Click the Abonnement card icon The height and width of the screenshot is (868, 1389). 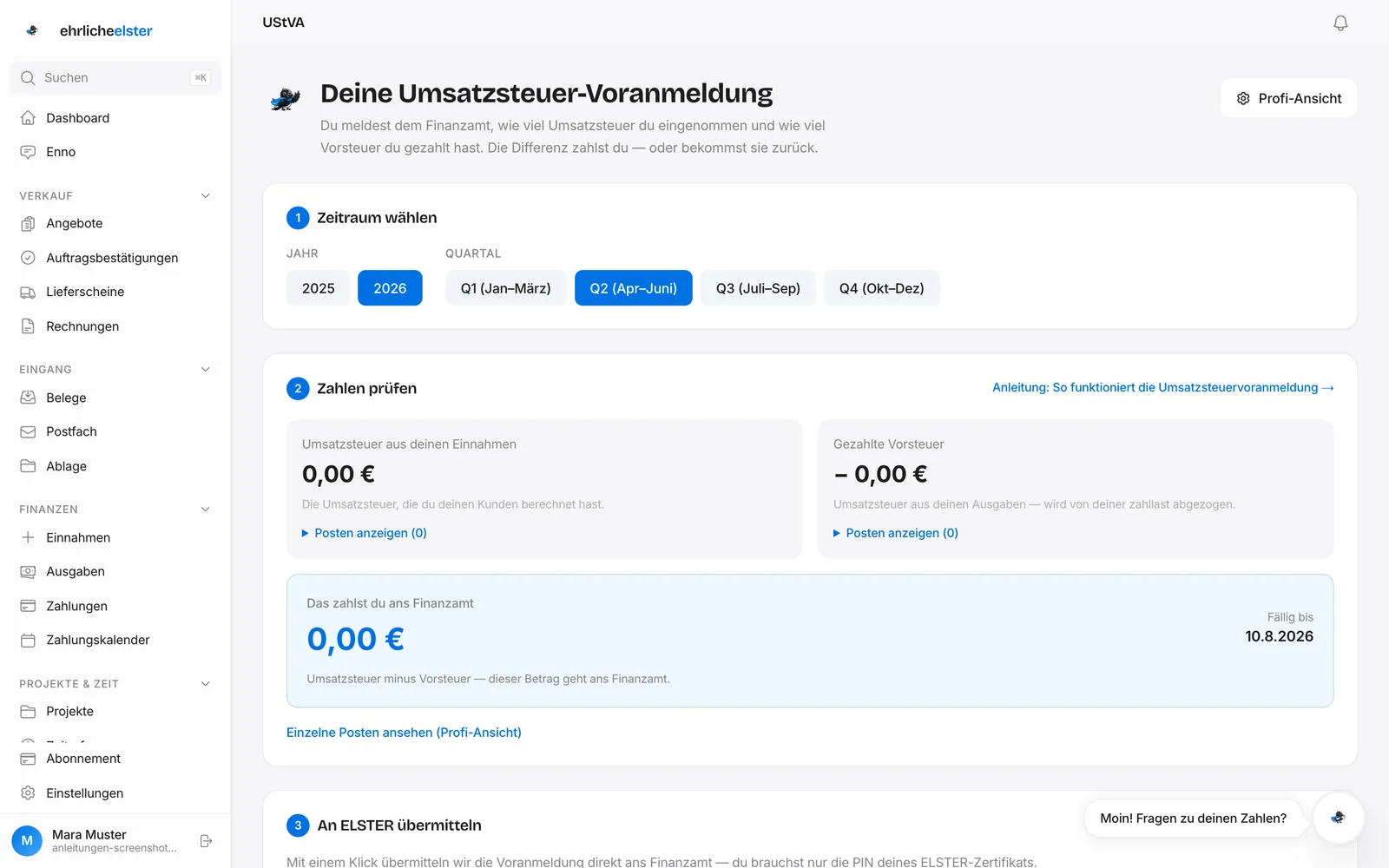pos(28,759)
